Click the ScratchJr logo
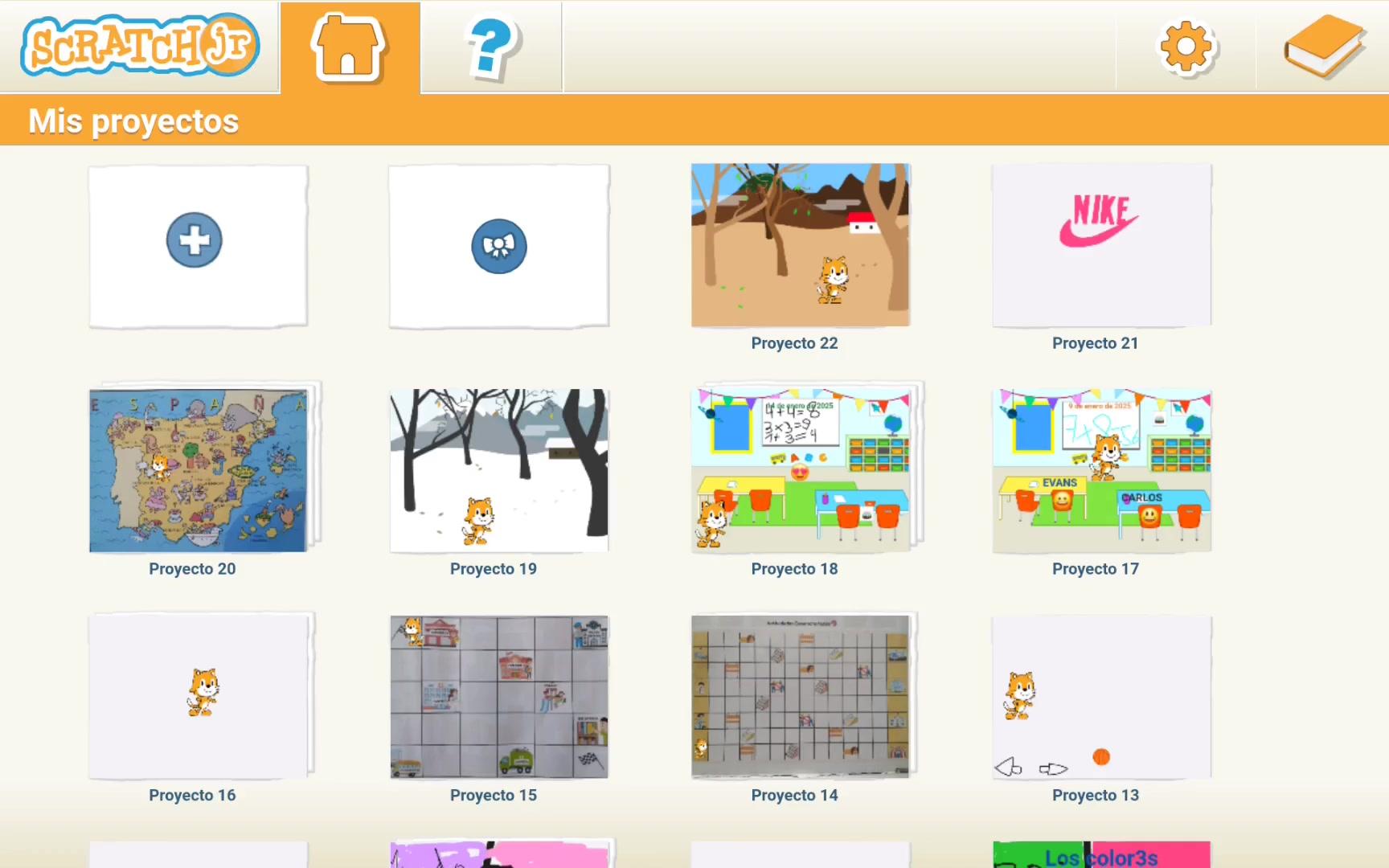This screenshot has width=1389, height=868. click(x=140, y=46)
